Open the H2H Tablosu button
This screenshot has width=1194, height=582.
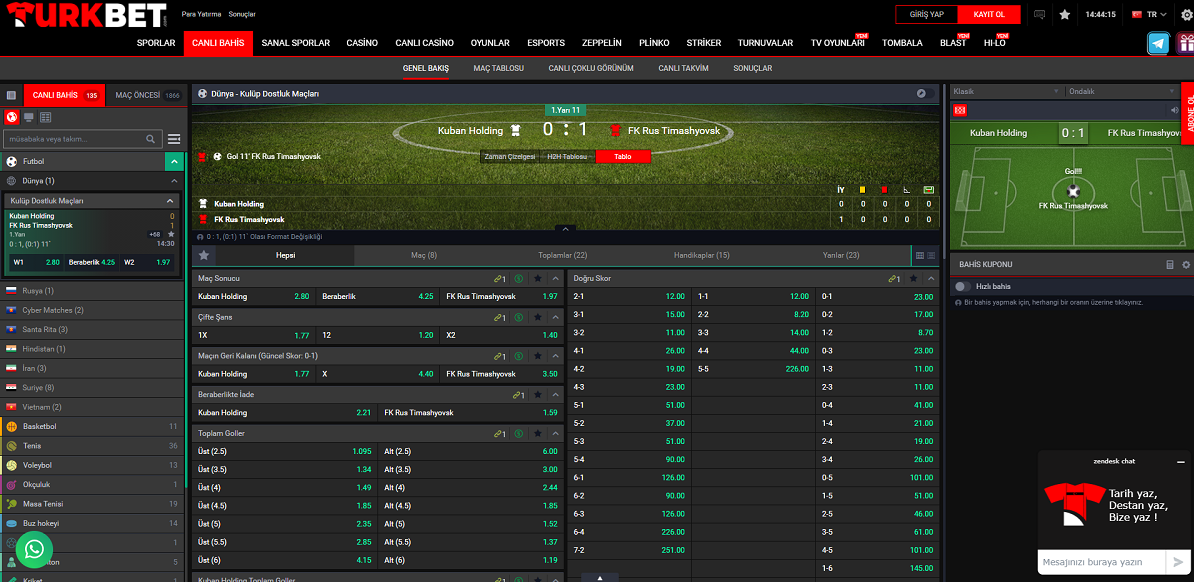point(567,156)
